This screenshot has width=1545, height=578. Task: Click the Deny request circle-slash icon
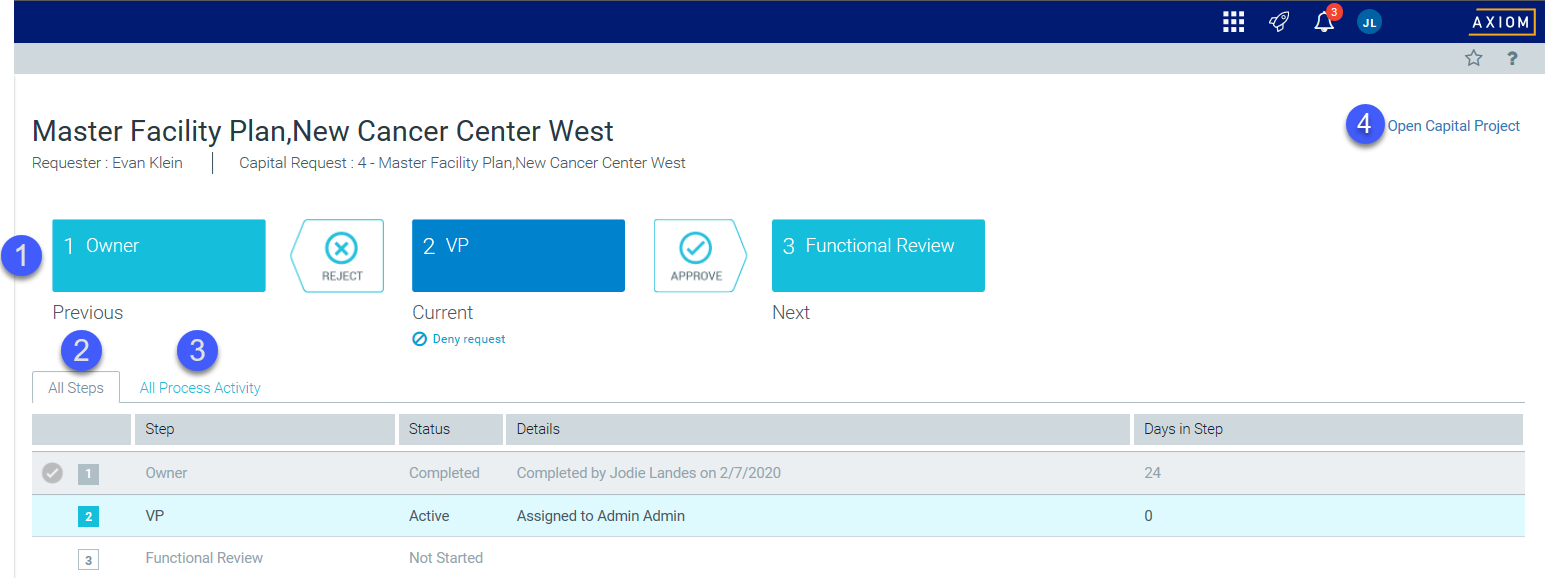(x=420, y=339)
